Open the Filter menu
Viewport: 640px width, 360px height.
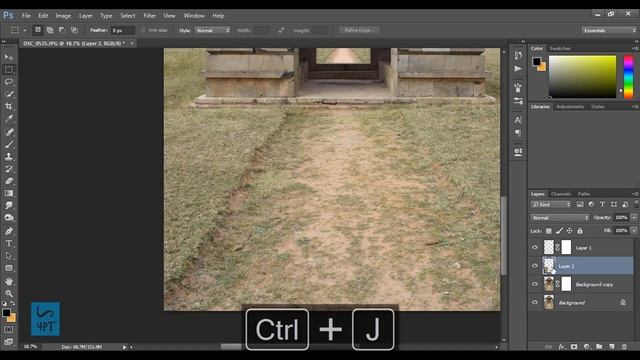[x=149, y=16]
